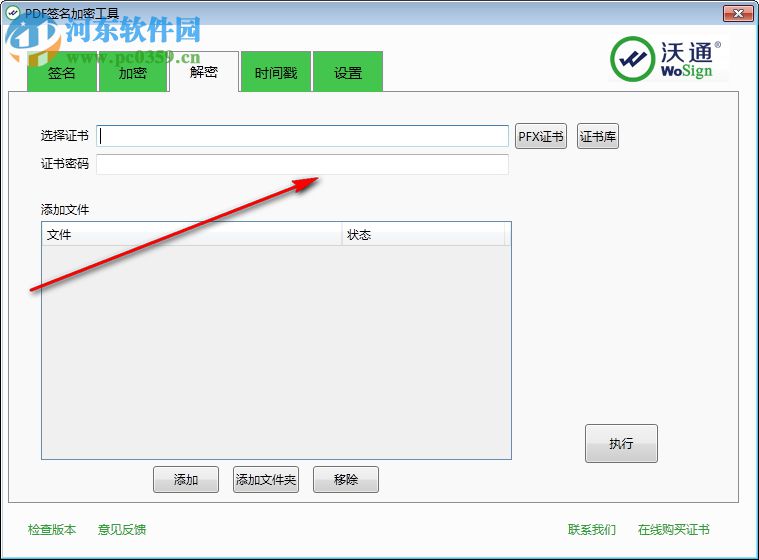Click into the 选择证书 input field
Image resolution: width=759 pixels, height=560 pixels.
pos(303,136)
